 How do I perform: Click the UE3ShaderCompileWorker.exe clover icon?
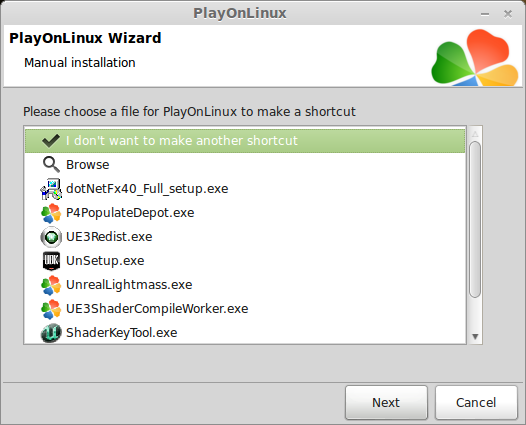tap(51, 309)
